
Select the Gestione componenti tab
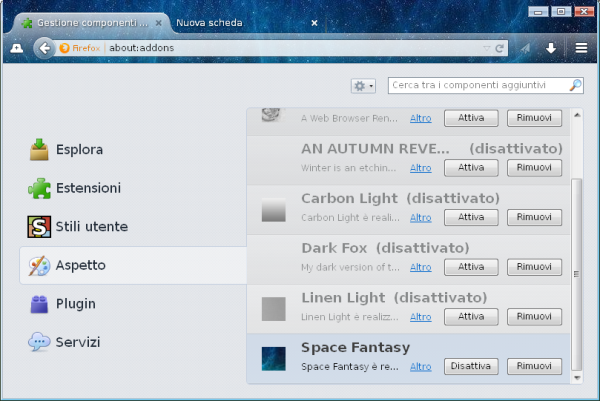pyautogui.click(x=92, y=23)
